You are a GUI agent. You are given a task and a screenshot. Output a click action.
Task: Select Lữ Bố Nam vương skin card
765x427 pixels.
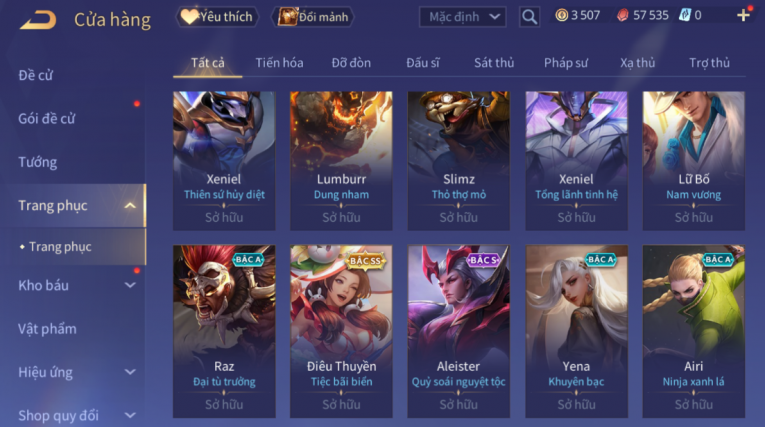pyautogui.click(x=693, y=161)
